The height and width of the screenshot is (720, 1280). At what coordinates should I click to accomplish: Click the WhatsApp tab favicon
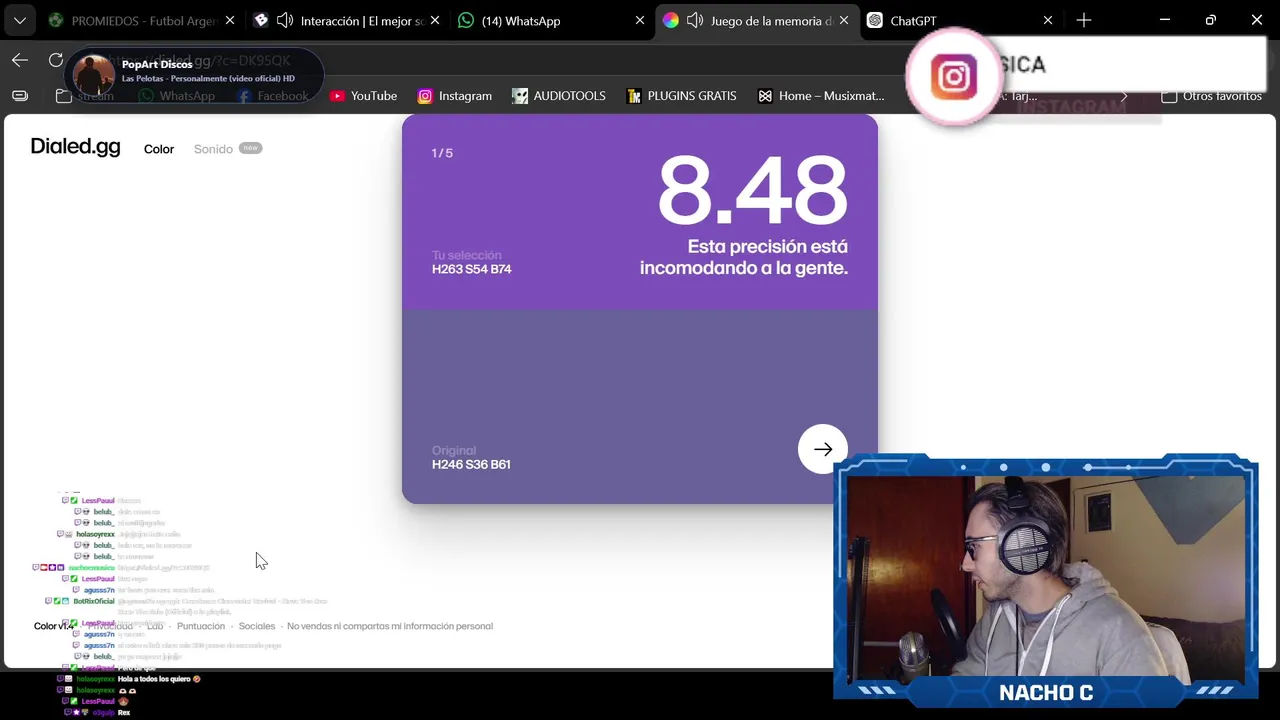tap(466, 20)
